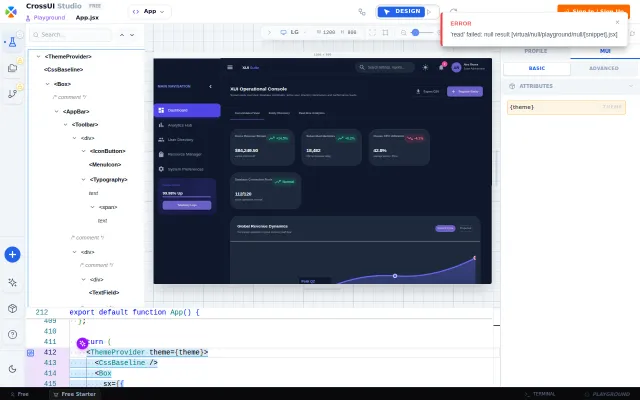Select the CssBaseline tree node
The image size is (640, 400).
pos(63,70)
